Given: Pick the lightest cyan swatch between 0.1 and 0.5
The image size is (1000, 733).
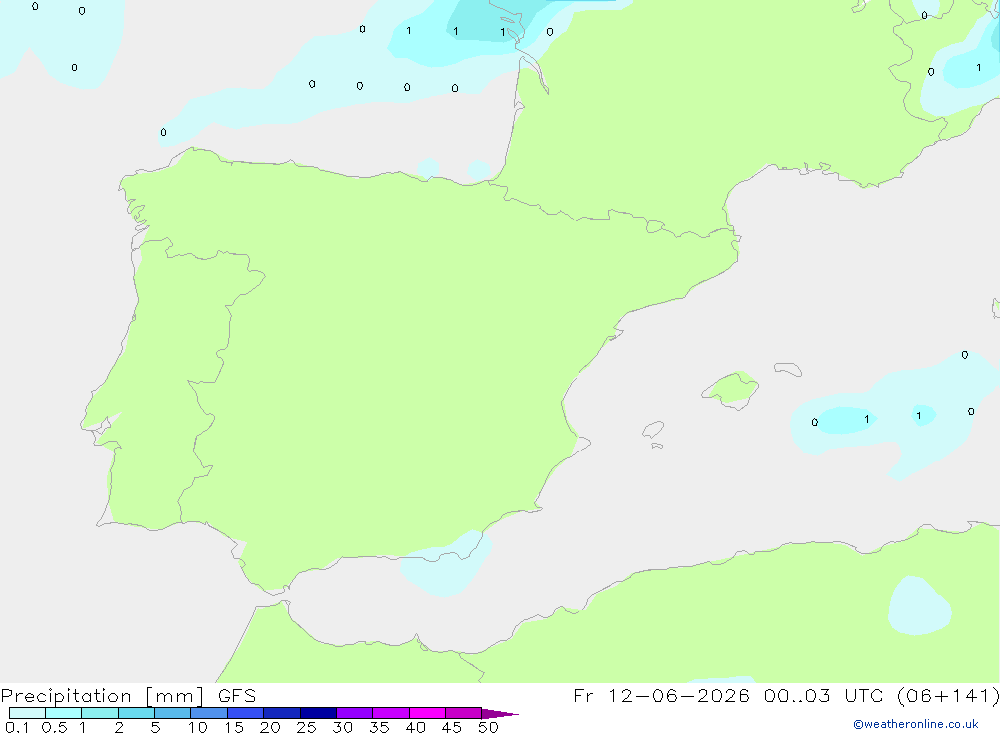Looking at the screenshot, I should [x=27, y=713].
